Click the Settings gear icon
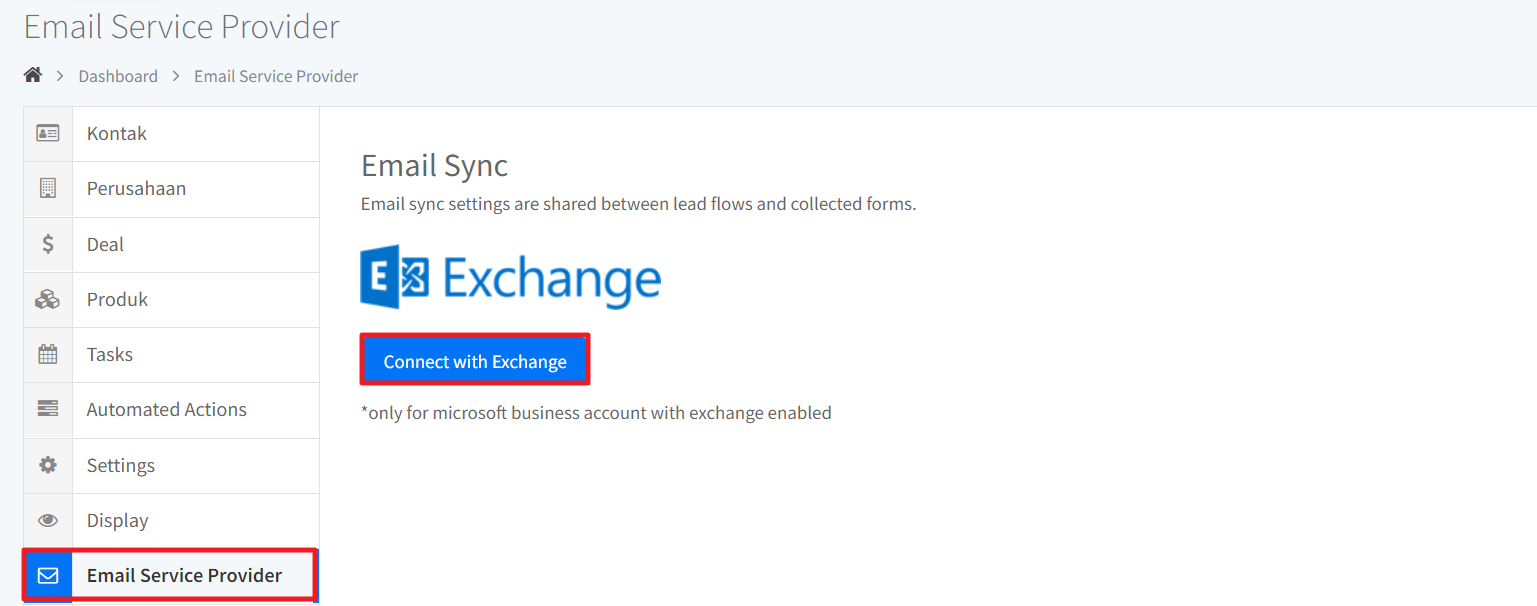 [48, 465]
